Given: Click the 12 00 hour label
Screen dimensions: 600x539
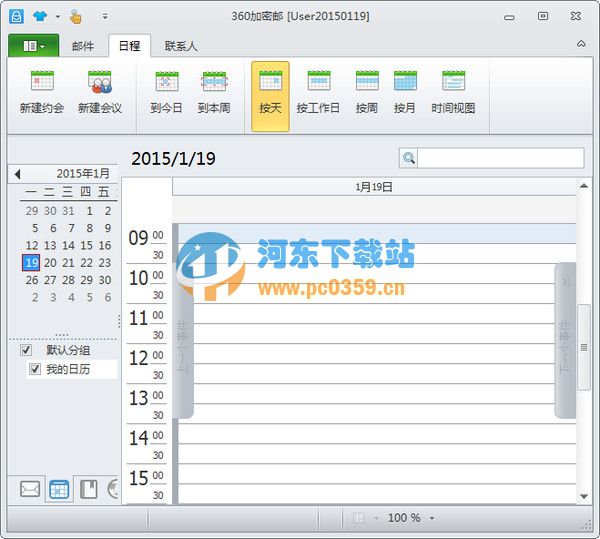Looking at the screenshot, I should (147, 358).
